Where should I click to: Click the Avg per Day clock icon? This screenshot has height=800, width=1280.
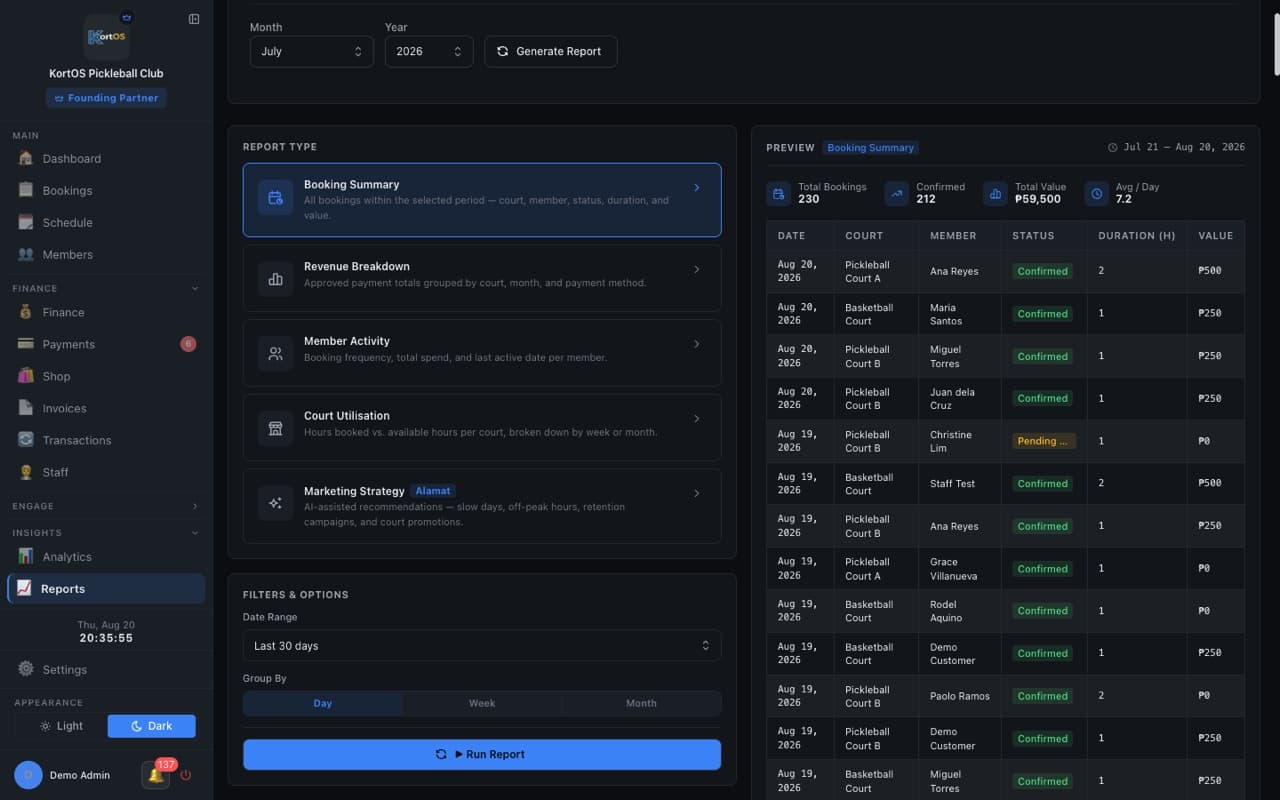click(1097, 194)
